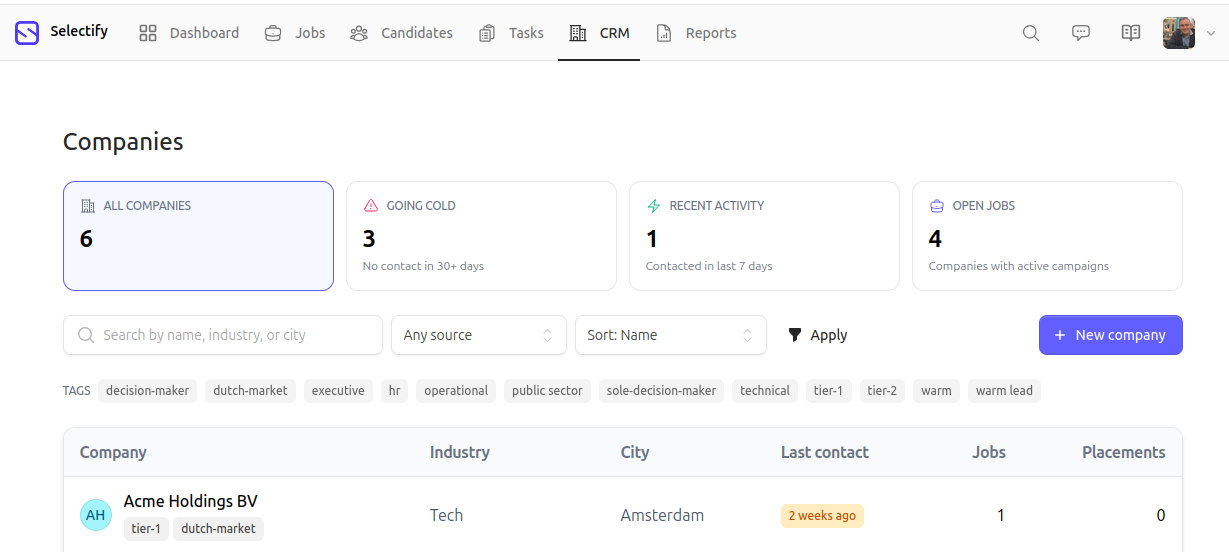This screenshot has width=1229, height=552.
Task: Toggle the public sector tag filter
Action: tap(547, 391)
